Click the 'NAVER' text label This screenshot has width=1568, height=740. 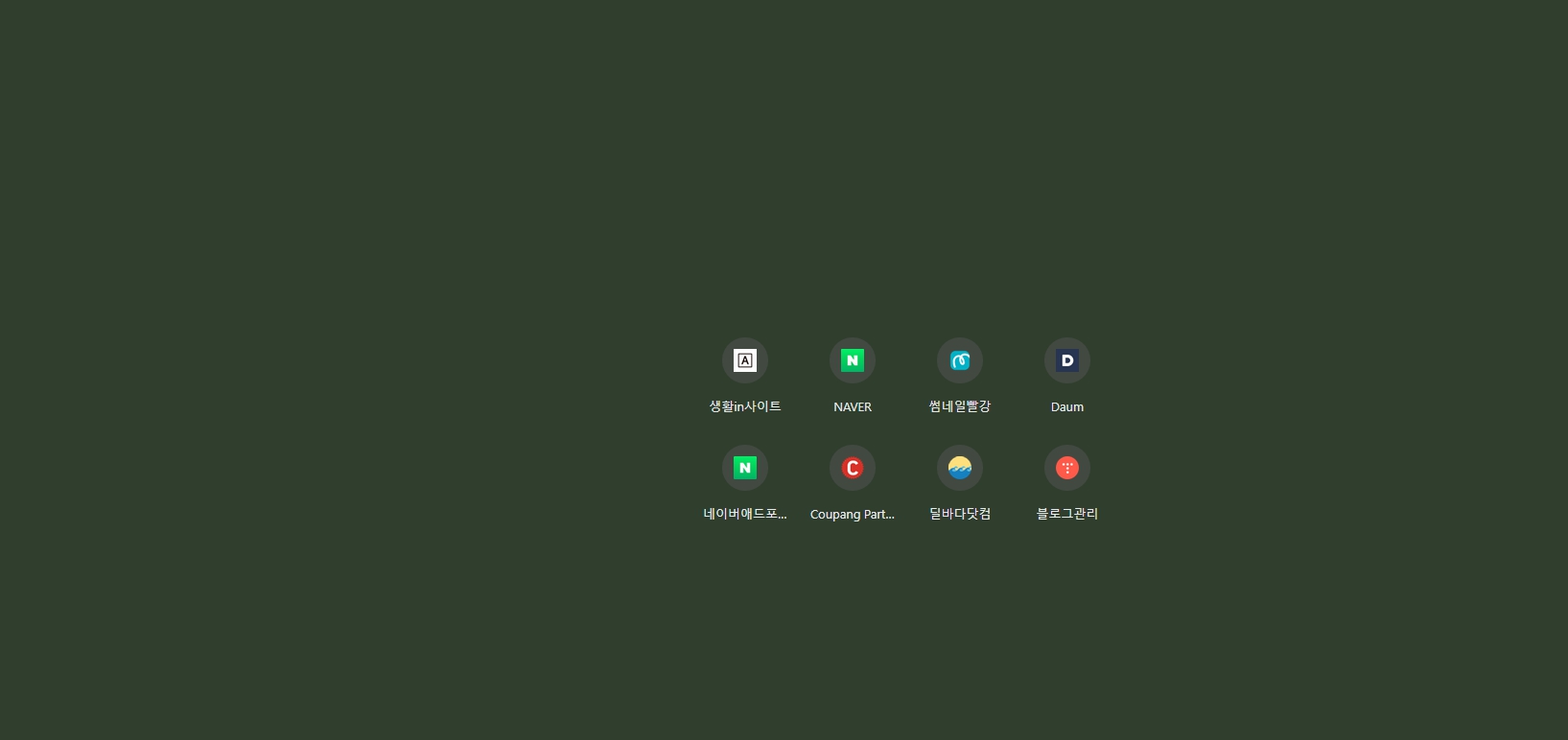(853, 407)
